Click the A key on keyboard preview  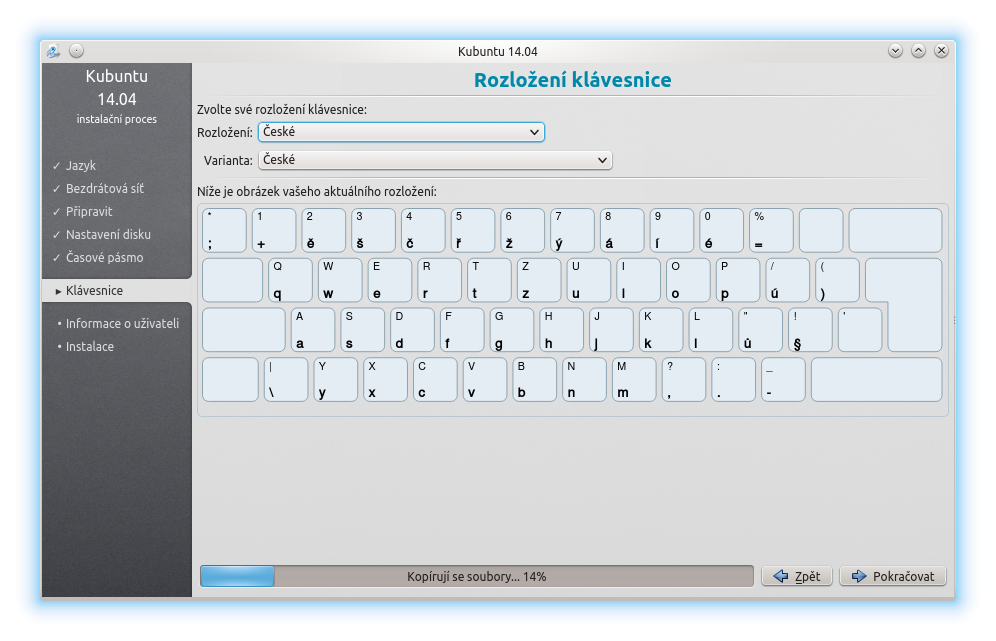[313, 330]
